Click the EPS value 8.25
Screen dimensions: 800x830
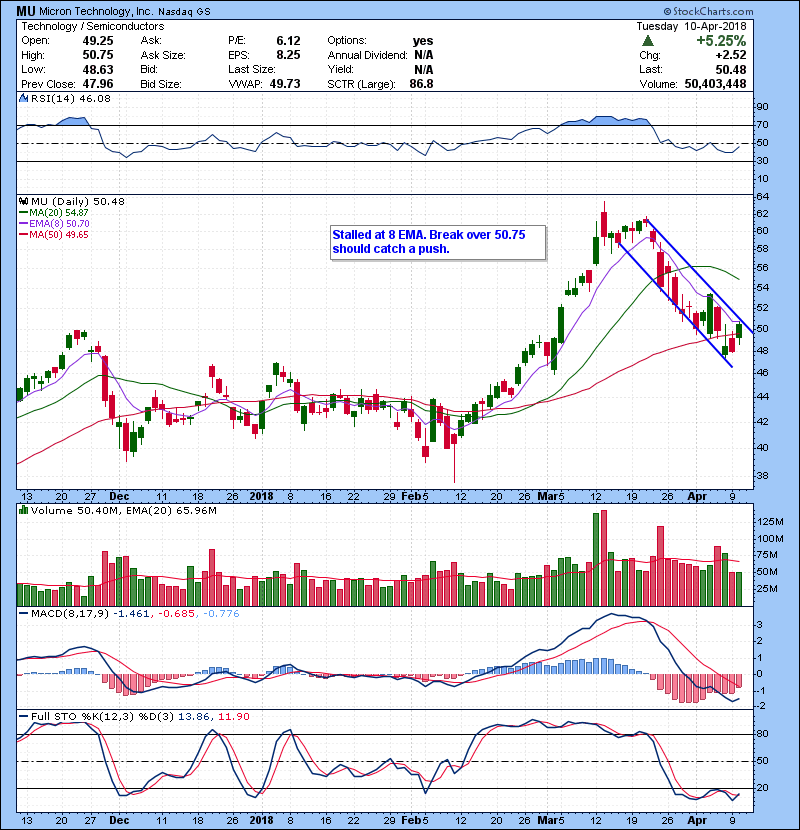[288, 55]
